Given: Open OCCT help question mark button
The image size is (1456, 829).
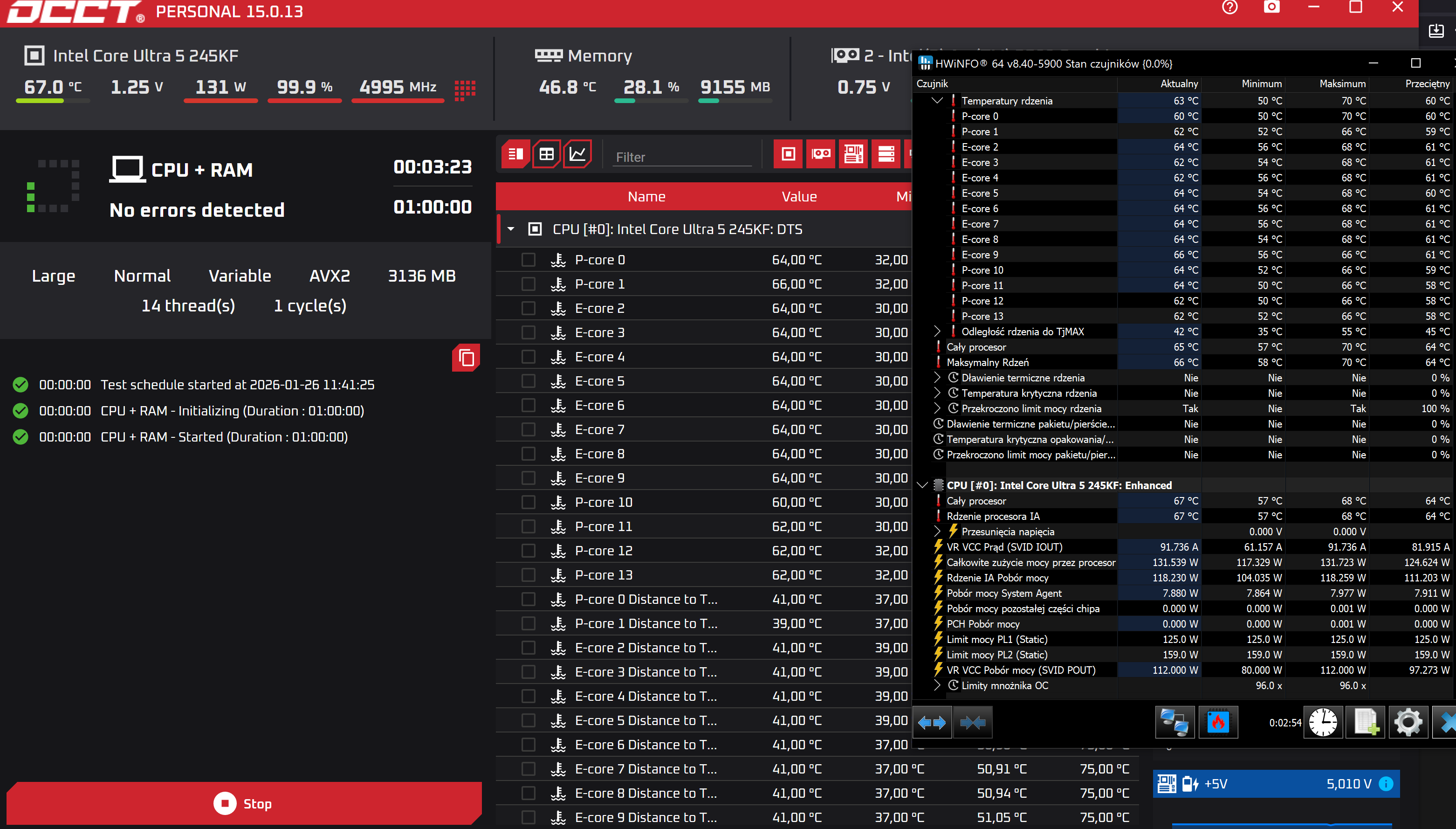Looking at the screenshot, I should [x=1229, y=7].
